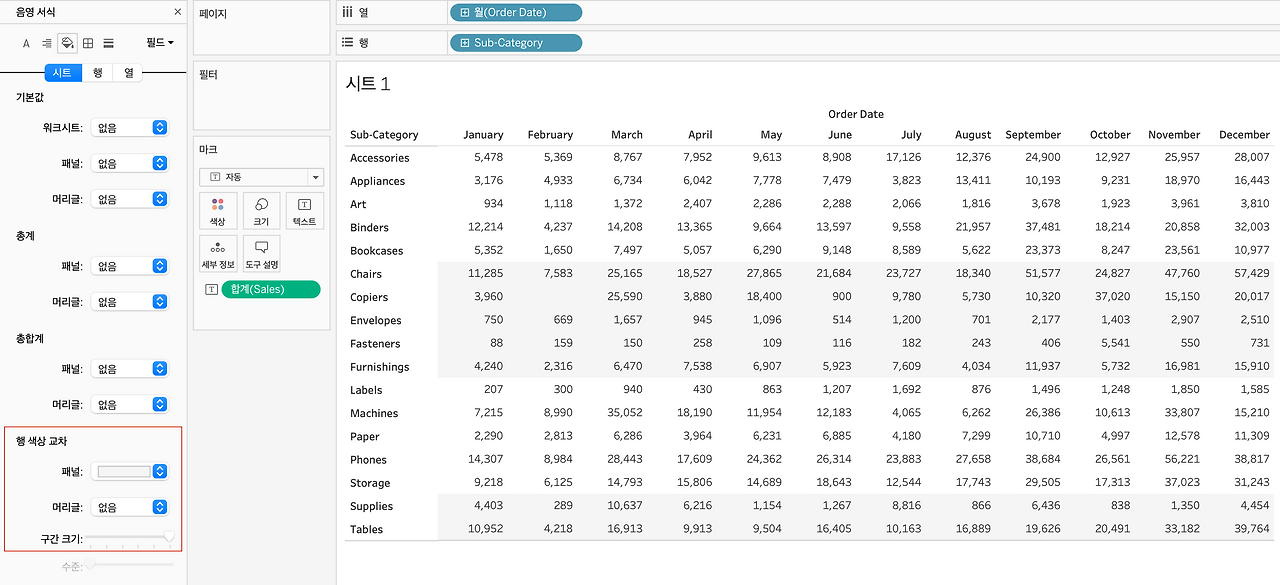1280x585 pixels.
Task: Click the Binders September value 37,481
Action: click(1043, 227)
